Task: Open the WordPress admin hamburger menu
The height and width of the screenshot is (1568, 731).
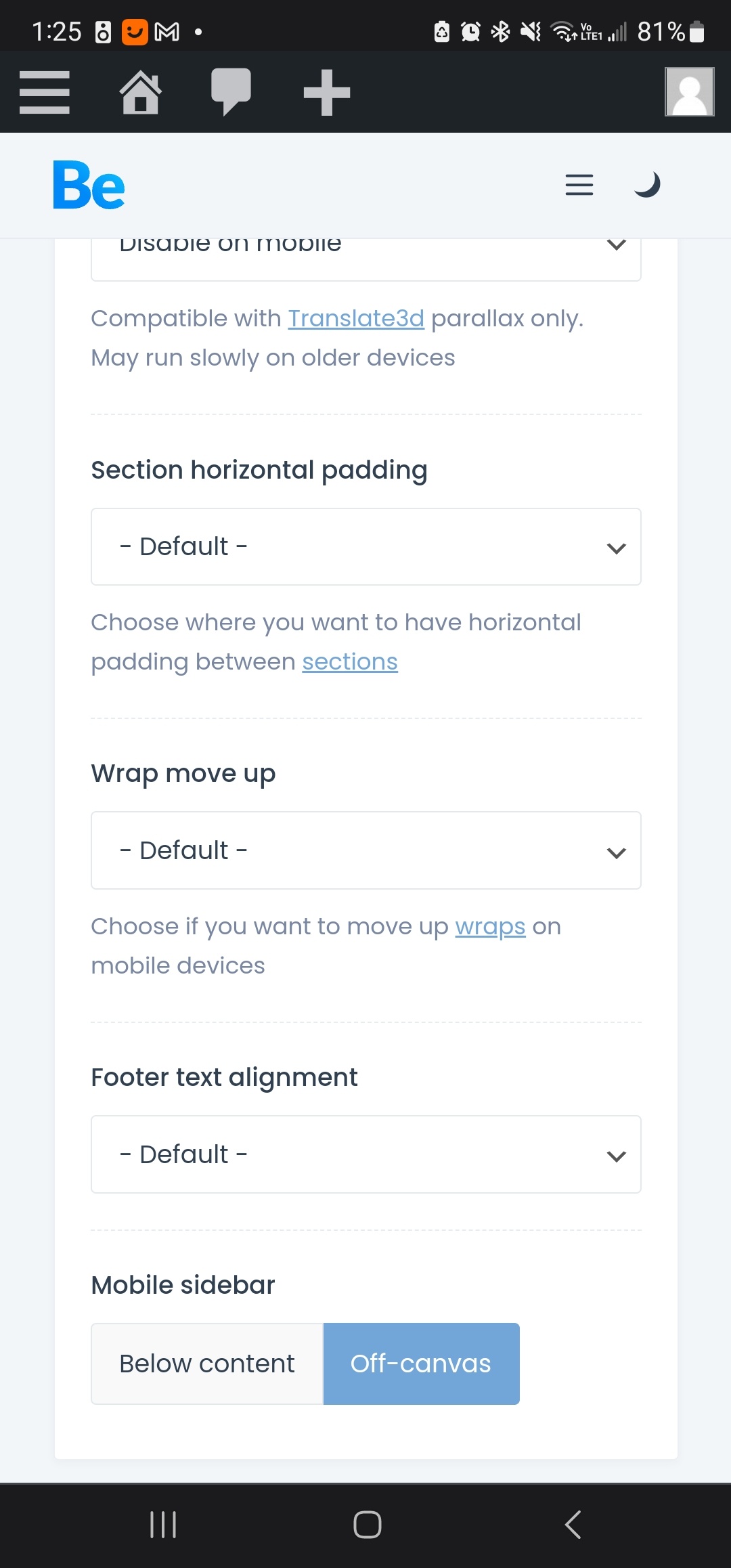Action: (45, 92)
